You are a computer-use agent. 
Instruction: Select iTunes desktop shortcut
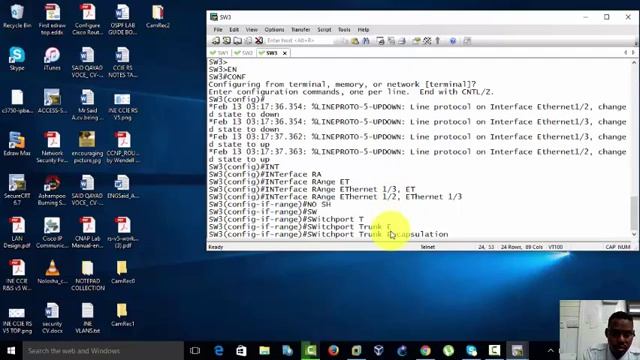[52, 59]
